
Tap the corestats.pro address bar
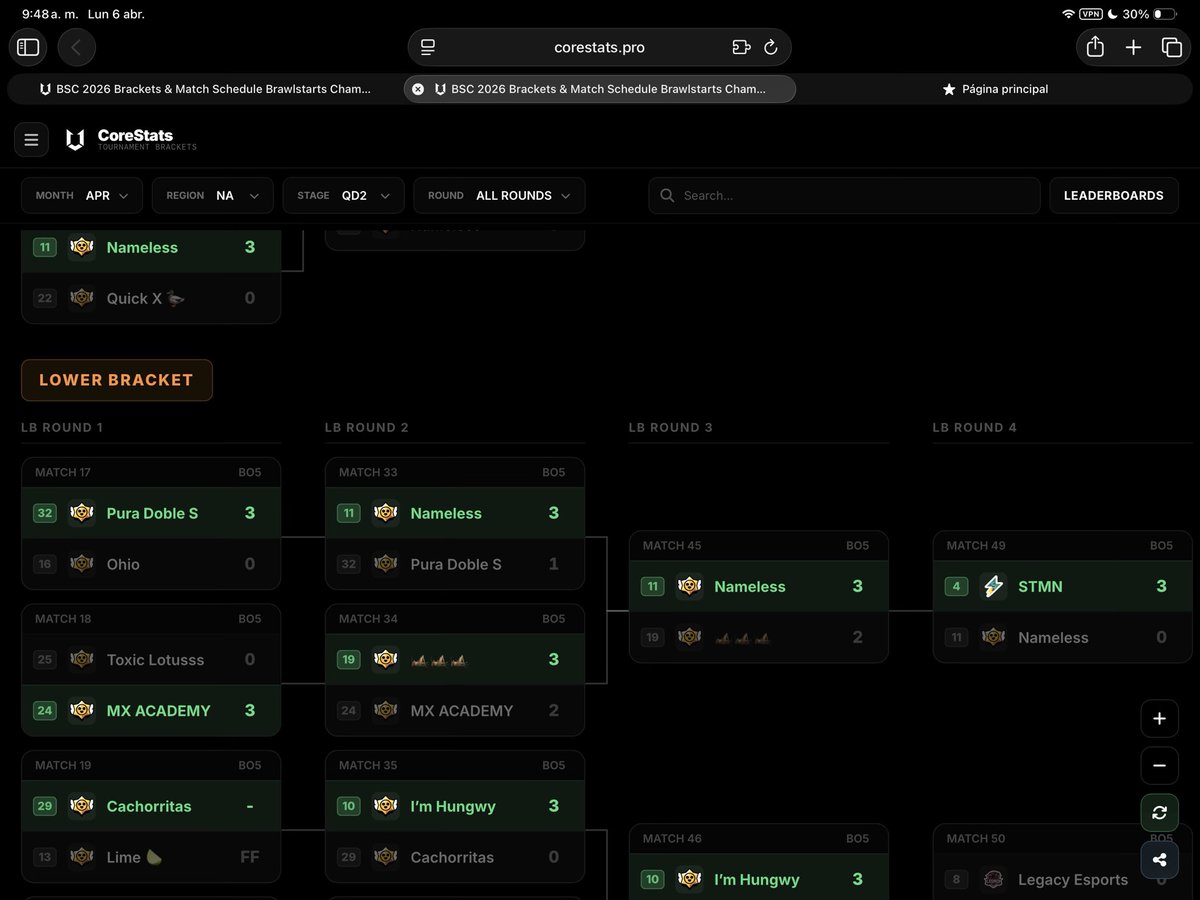point(599,47)
